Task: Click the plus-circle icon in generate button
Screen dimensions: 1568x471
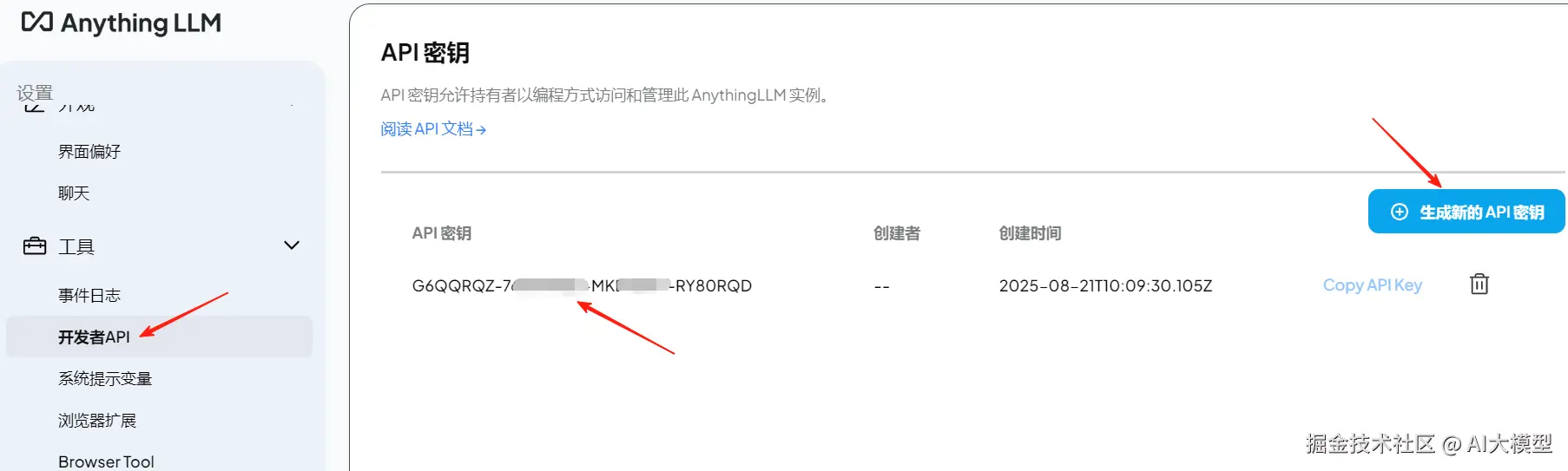Action: coord(1400,212)
